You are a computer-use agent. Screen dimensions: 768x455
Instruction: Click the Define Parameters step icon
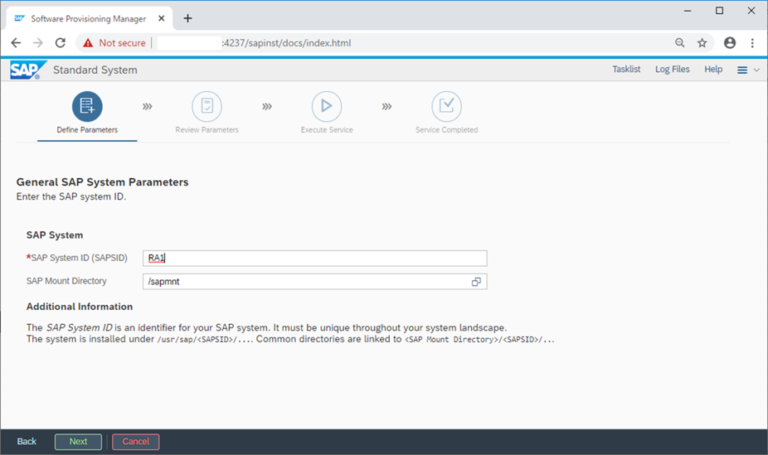(x=87, y=106)
